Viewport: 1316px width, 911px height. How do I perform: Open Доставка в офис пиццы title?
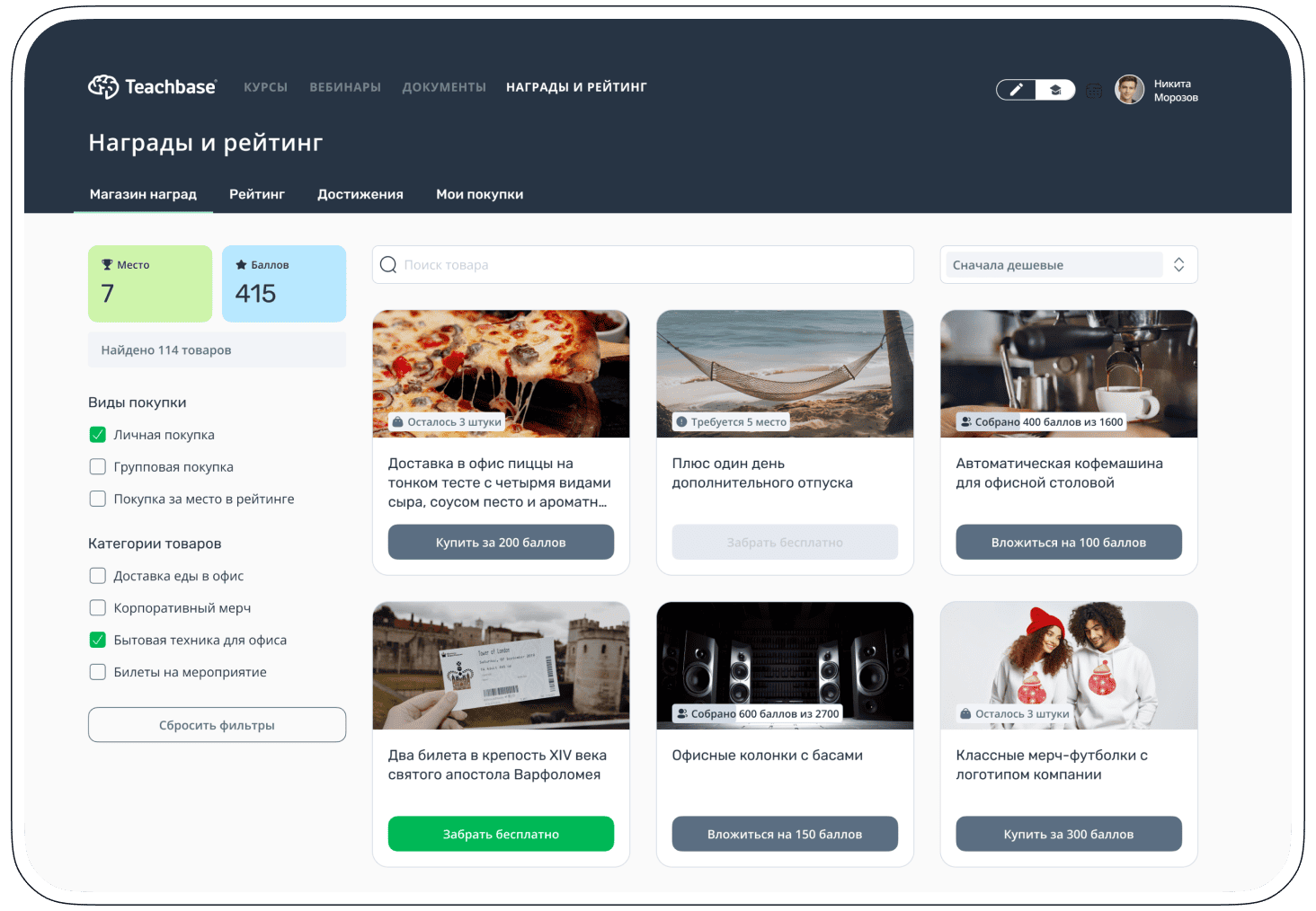[x=499, y=482]
